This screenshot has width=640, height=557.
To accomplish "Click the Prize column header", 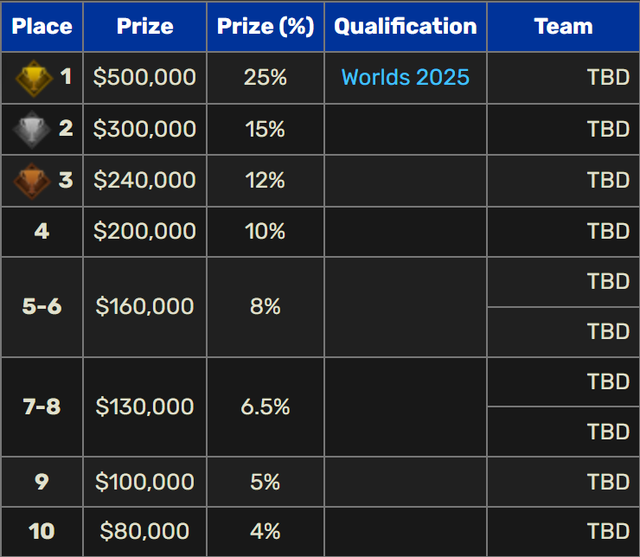I will (145, 27).
